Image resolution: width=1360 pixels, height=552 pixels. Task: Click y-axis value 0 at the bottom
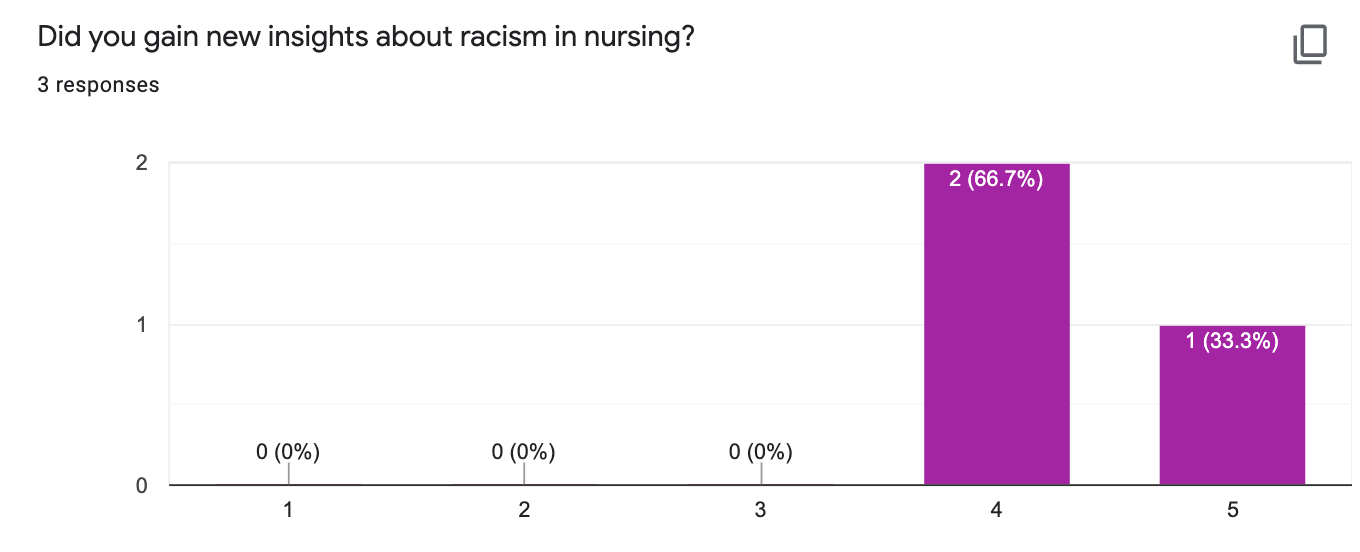[x=141, y=486]
